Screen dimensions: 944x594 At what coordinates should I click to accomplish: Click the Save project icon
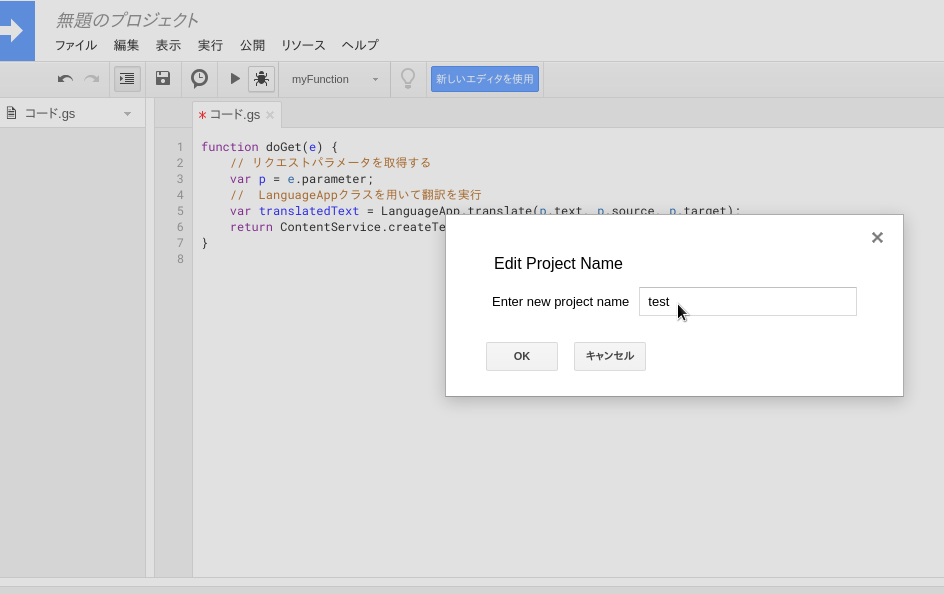(162, 78)
